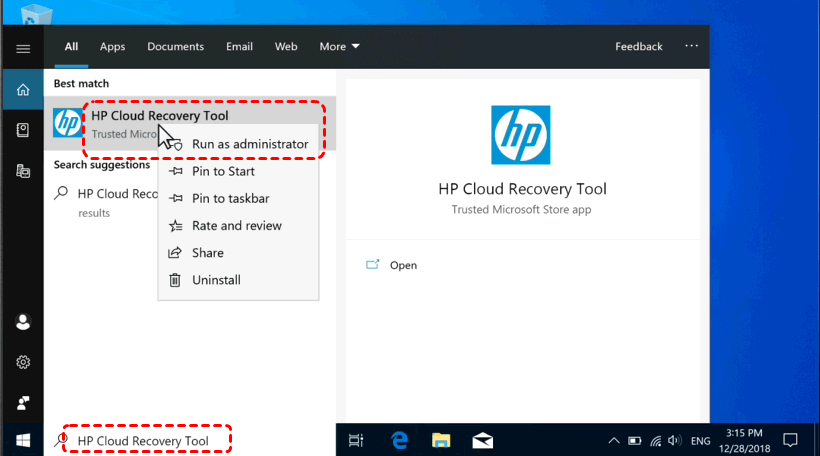This screenshot has height=456, width=820.
Task: Open Mail app from taskbar
Action: tap(482, 441)
